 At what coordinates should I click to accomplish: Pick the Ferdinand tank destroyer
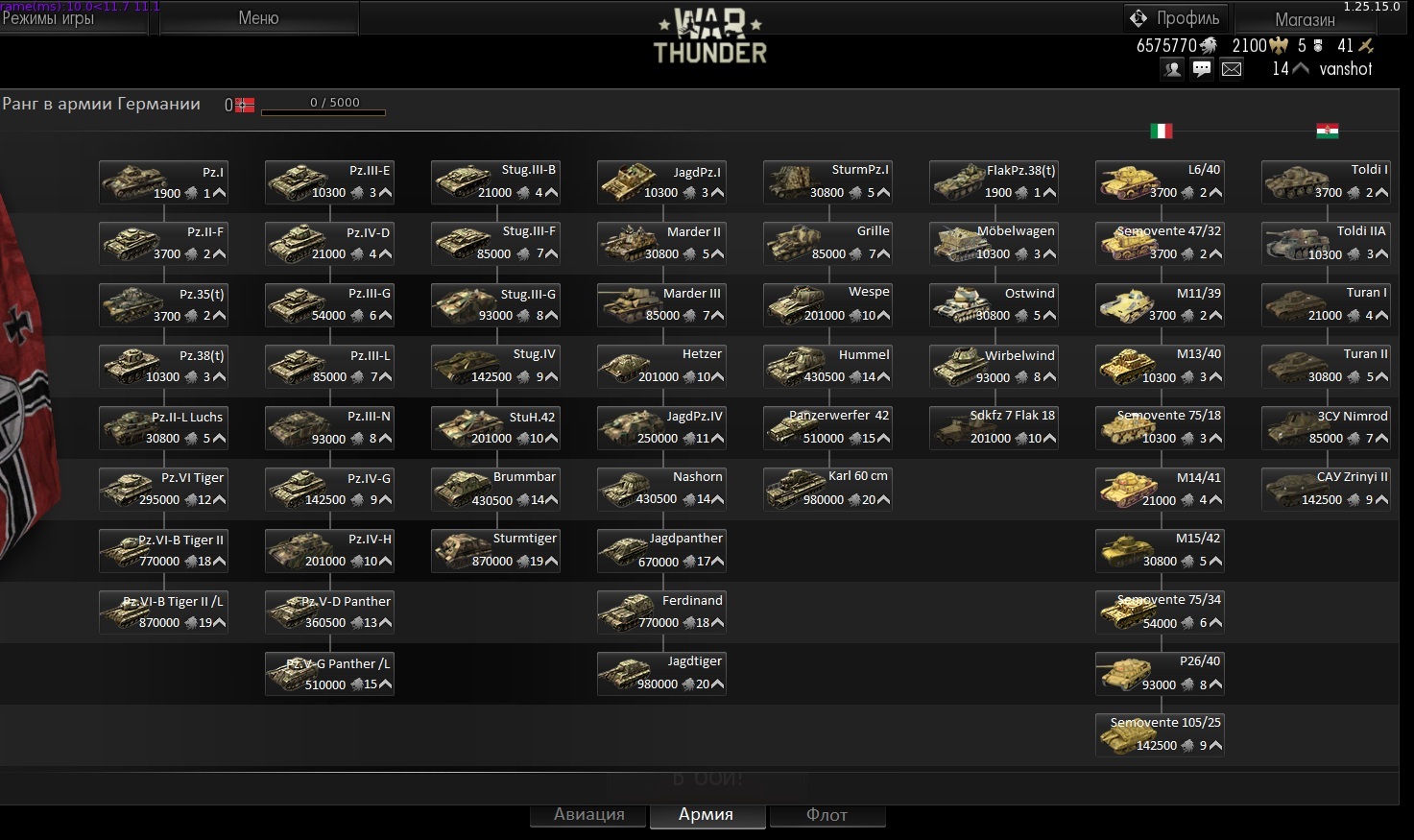pyautogui.click(x=661, y=612)
